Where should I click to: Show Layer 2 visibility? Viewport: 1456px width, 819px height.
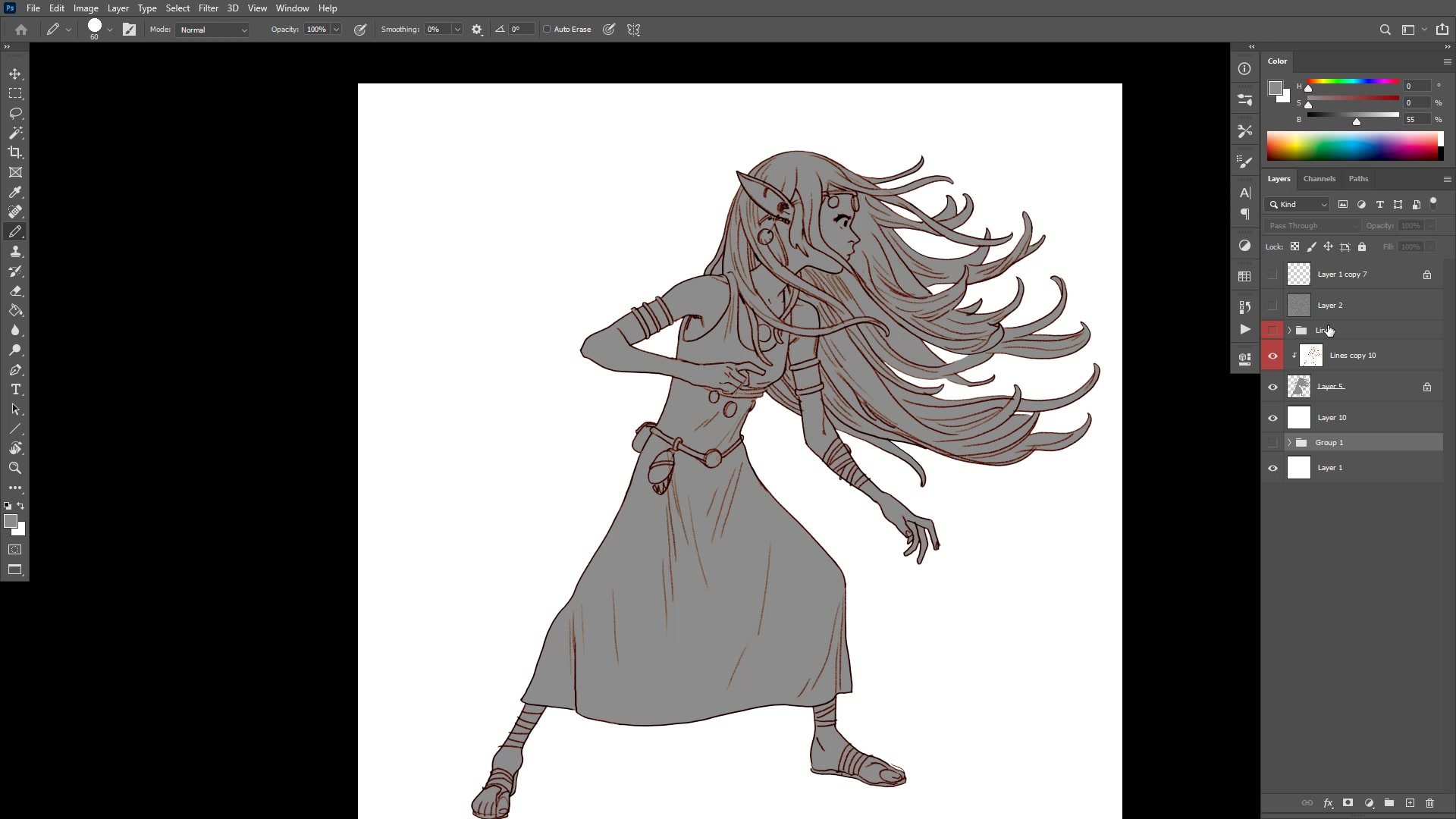(x=1272, y=306)
